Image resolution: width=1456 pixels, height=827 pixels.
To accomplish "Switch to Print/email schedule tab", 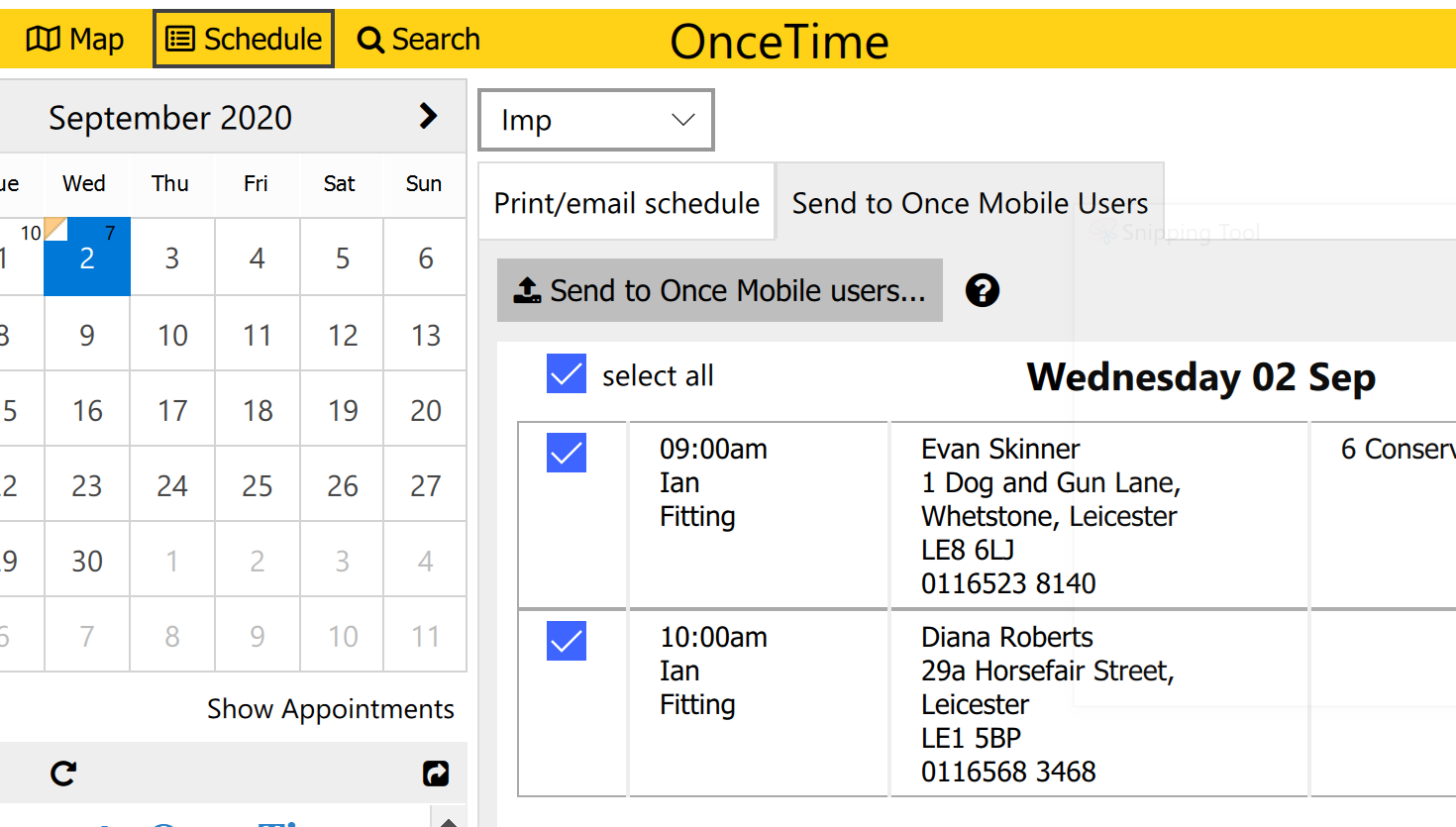I will pyautogui.click(x=627, y=203).
